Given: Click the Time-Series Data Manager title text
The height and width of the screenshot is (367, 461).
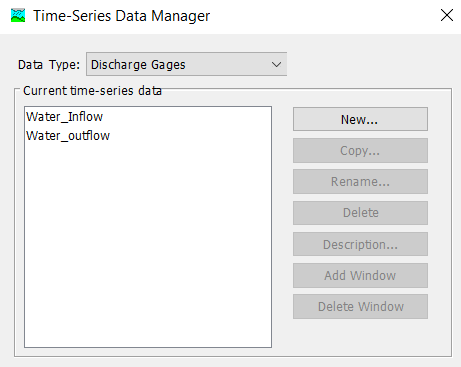Looking at the screenshot, I should (x=122, y=16).
